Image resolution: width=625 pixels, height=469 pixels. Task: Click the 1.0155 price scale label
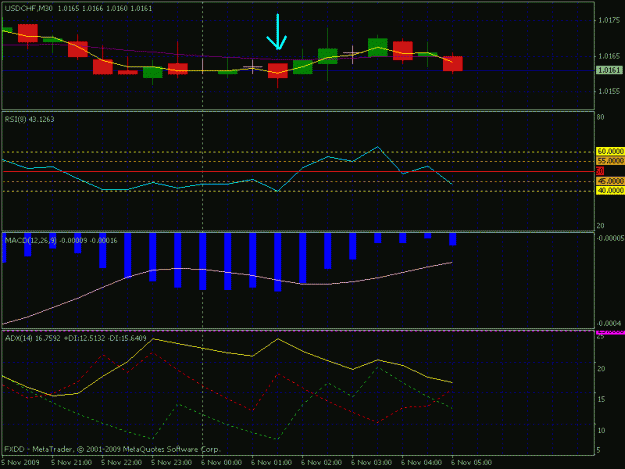click(609, 91)
